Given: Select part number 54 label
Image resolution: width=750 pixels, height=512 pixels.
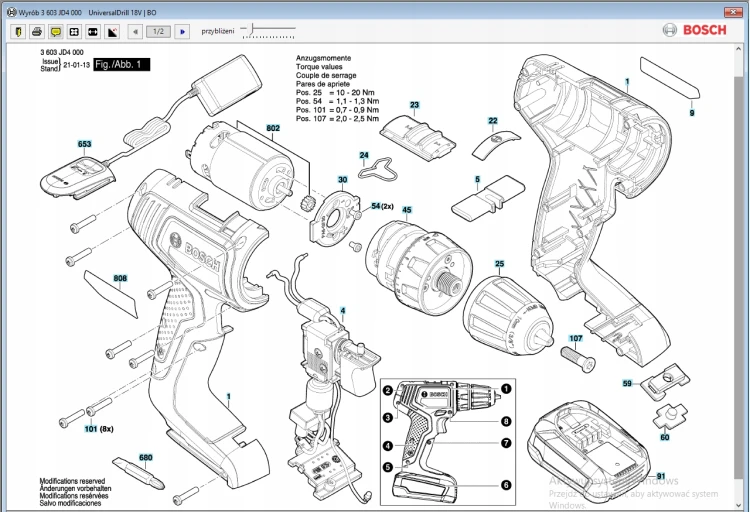Looking at the screenshot, I should (x=375, y=206).
